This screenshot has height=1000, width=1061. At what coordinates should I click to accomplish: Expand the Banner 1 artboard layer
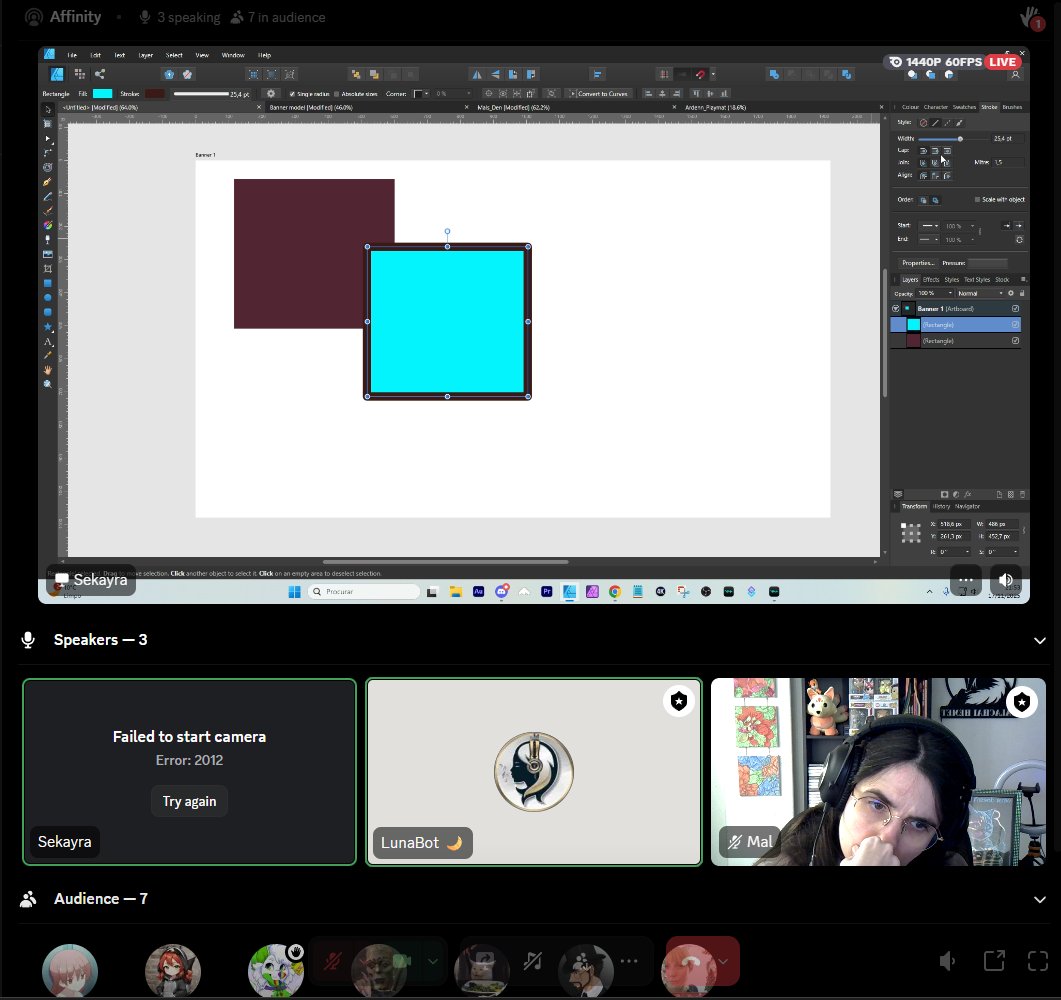click(x=896, y=309)
